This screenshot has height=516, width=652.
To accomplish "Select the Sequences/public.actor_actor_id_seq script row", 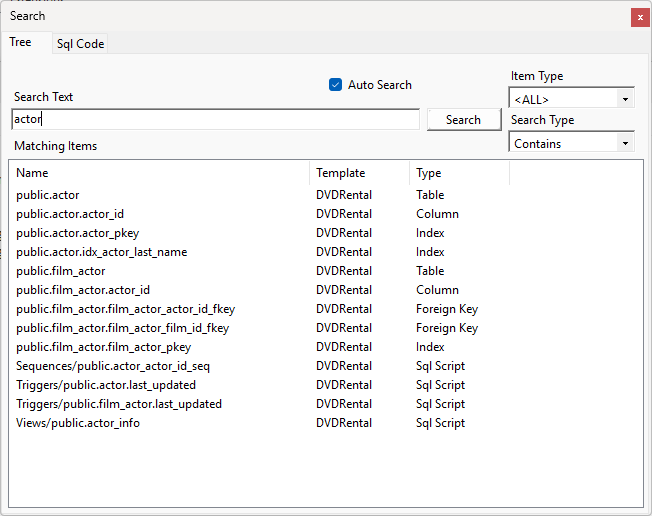I will pyautogui.click(x=113, y=366).
